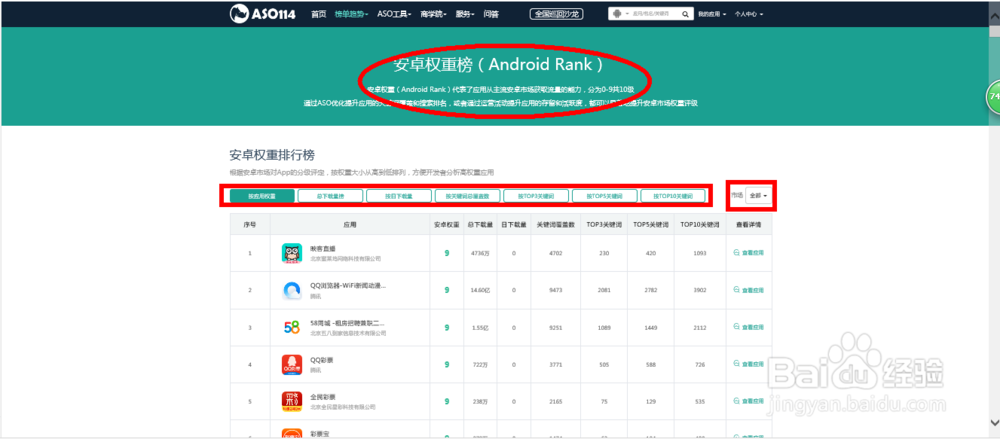Open the 映客直播 app name link
This screenshot has height=439, width=1000.
[323, 248]
